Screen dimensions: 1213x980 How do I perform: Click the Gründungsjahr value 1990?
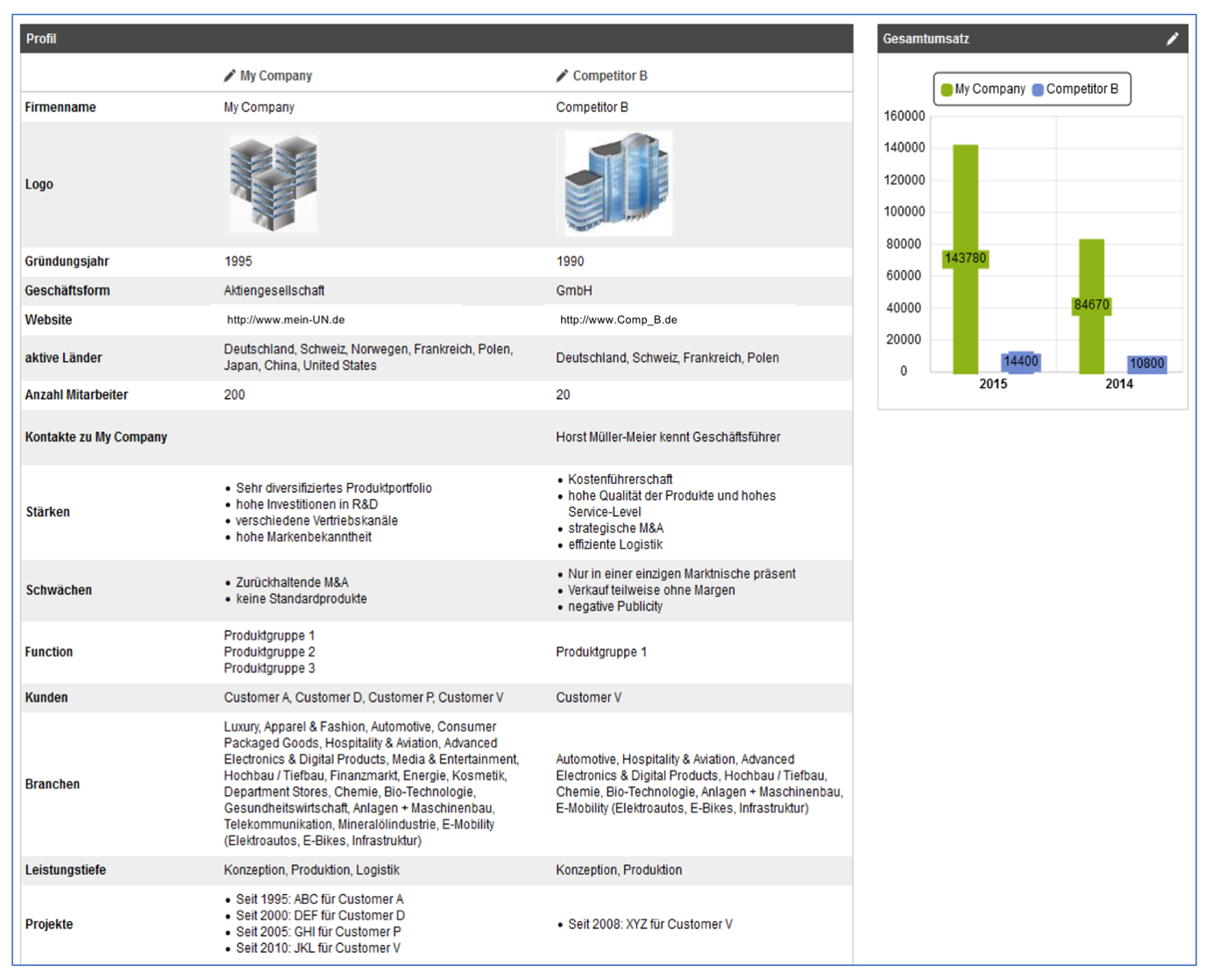[x=570, y=261]
